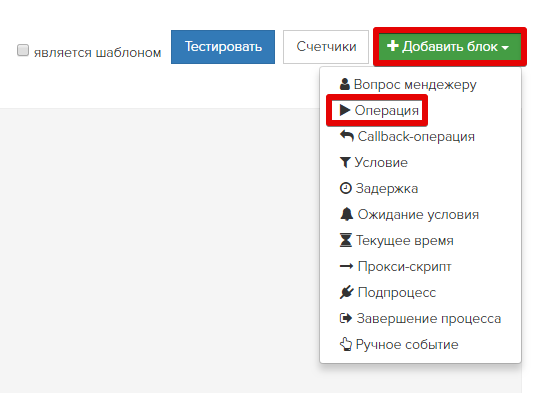Screen dimensions: 542x393
Task: Click the plug icon for Подпроцесс
Action: [x=347, y=292]
